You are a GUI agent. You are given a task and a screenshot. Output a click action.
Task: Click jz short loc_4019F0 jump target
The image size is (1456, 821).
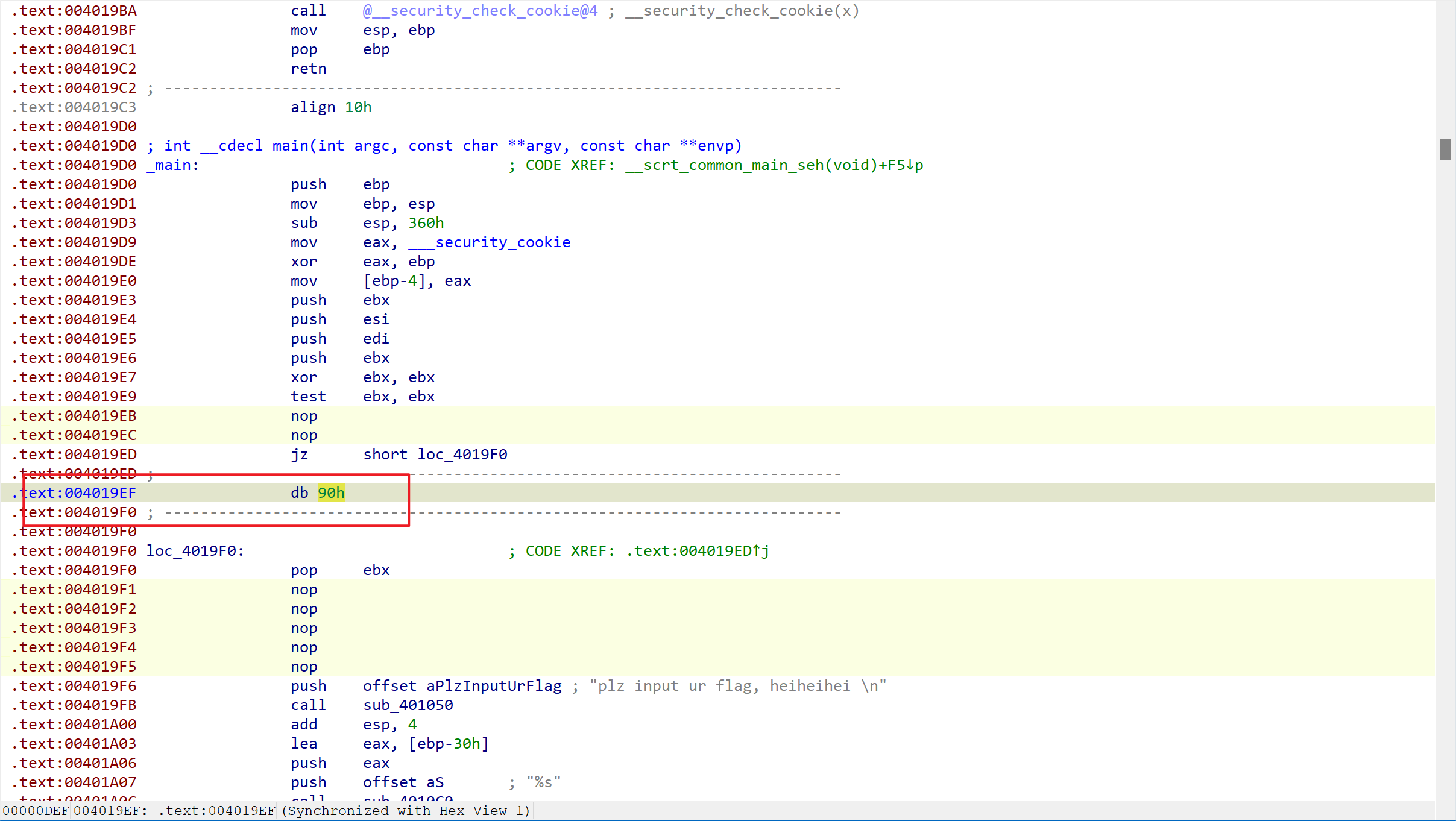tap(462, 455)
